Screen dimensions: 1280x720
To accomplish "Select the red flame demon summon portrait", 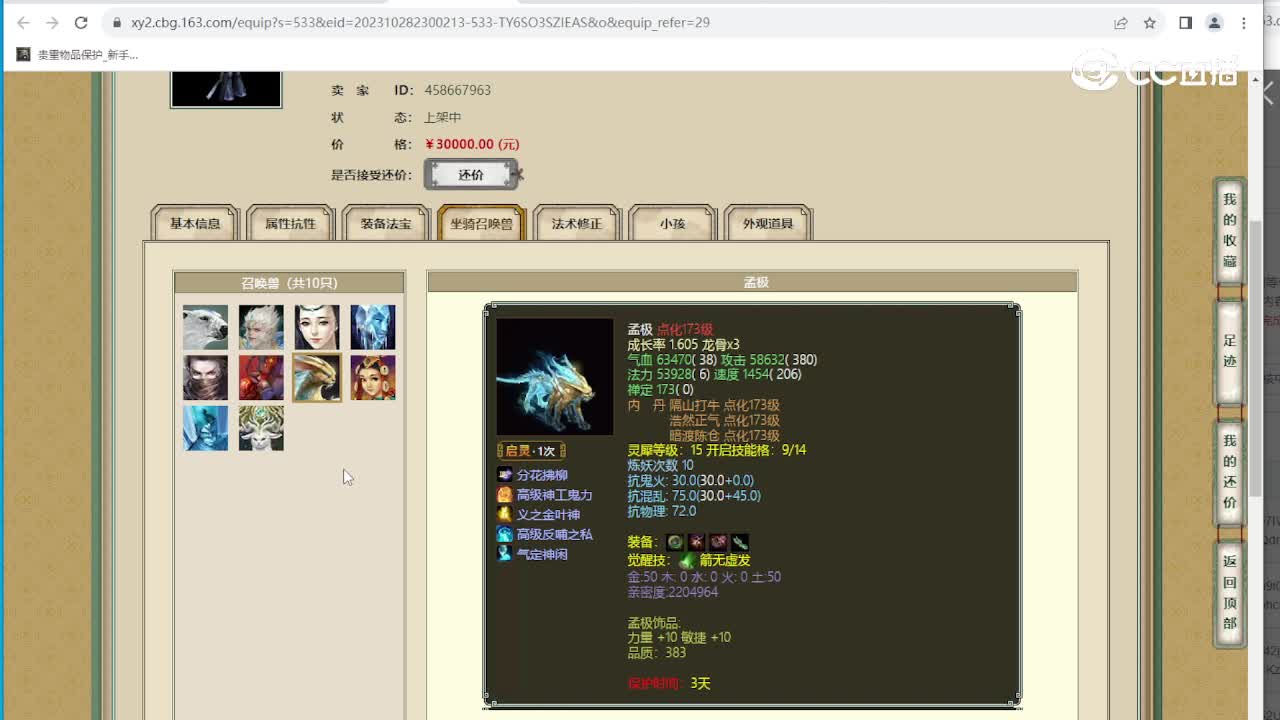I will coord(261,378).
